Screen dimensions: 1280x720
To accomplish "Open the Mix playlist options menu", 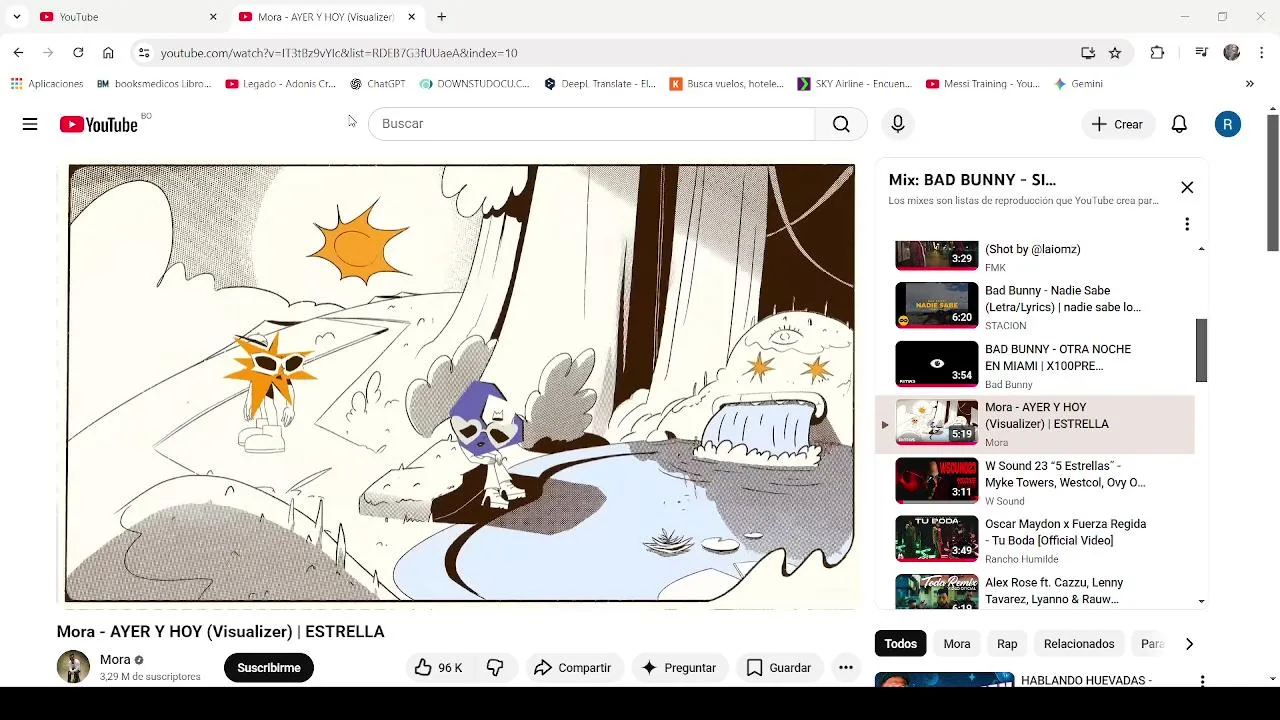I will coord(1187,224).
